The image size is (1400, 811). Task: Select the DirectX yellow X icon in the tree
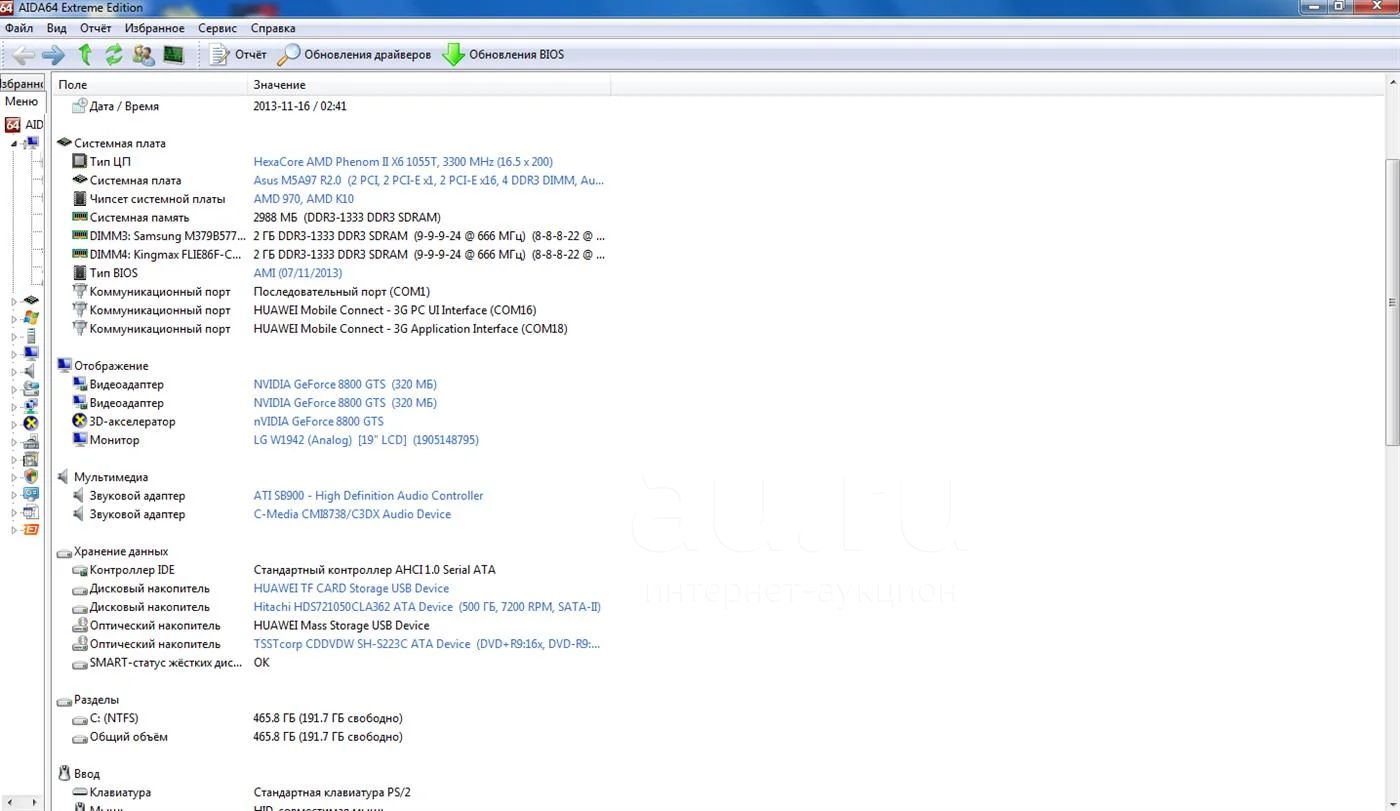click(31, 423)
